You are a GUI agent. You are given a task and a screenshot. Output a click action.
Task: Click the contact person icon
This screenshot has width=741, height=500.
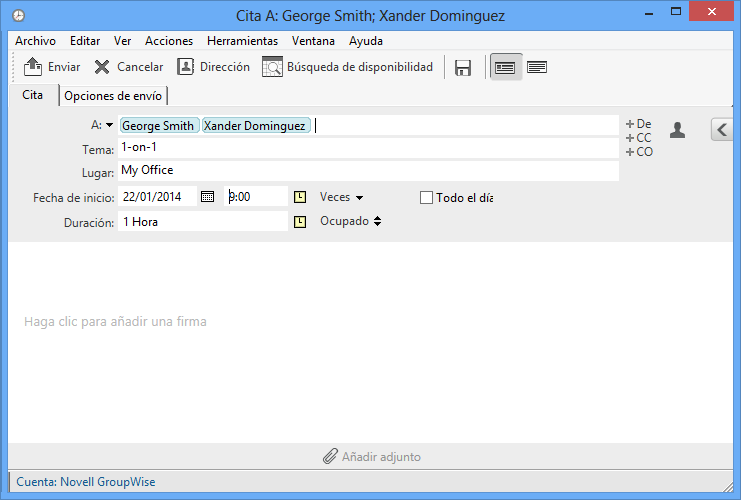click(x=677, y=130)
